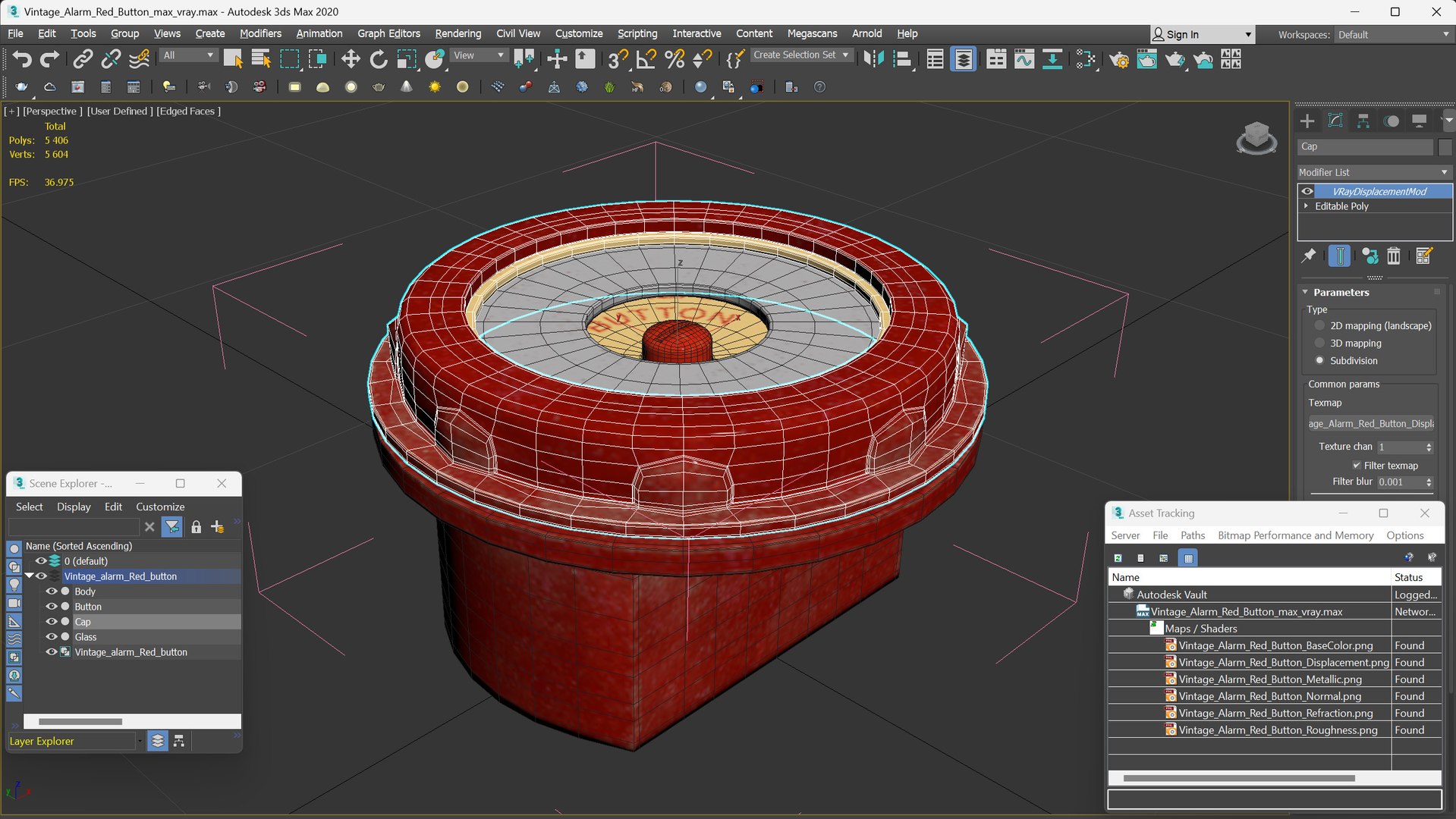Image resolution: width=1456 pixels, height=819 pixels.
Task: Select the 3D mapping radio button
Action: coord(1320,343)
